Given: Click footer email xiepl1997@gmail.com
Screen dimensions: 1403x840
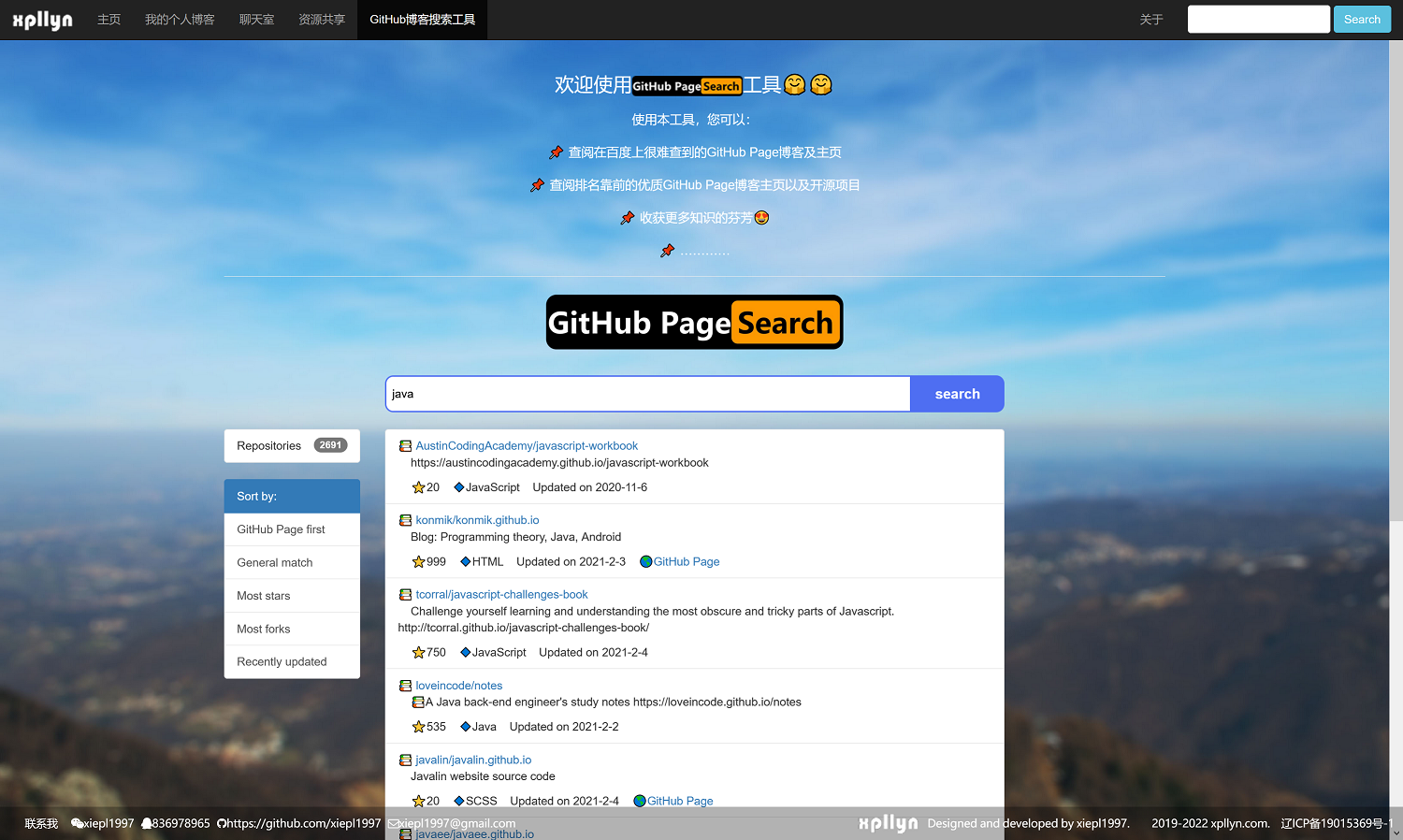Looking at the screenshot, I should coord(457,824).
